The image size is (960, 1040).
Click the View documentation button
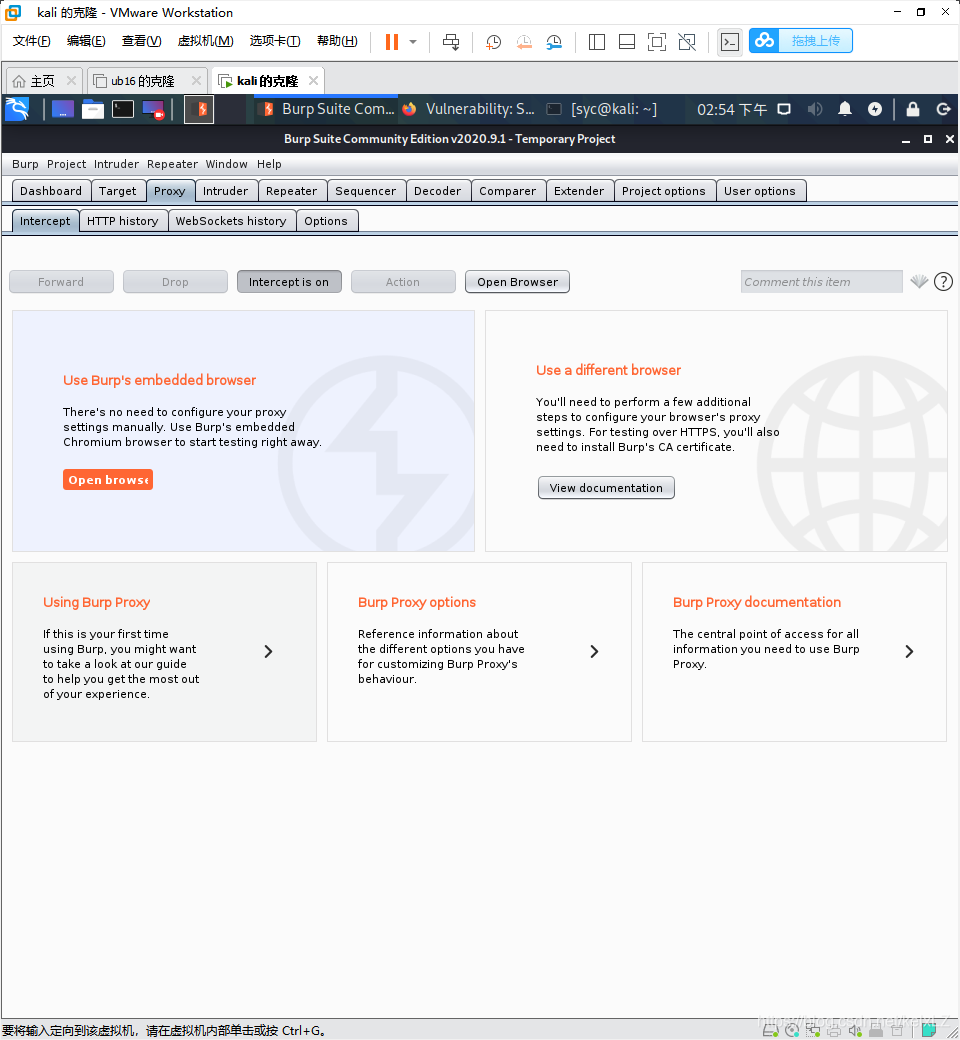(x=606, y=488)
